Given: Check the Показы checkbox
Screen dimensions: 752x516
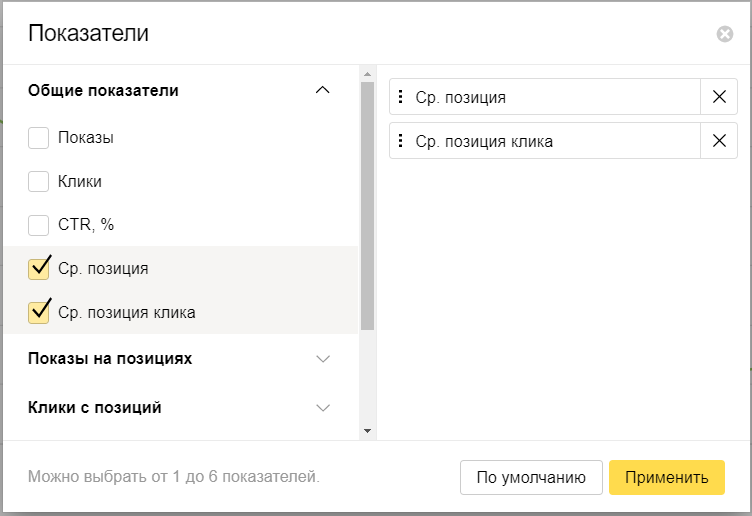Looking at the screenshot, I should 38,138.
